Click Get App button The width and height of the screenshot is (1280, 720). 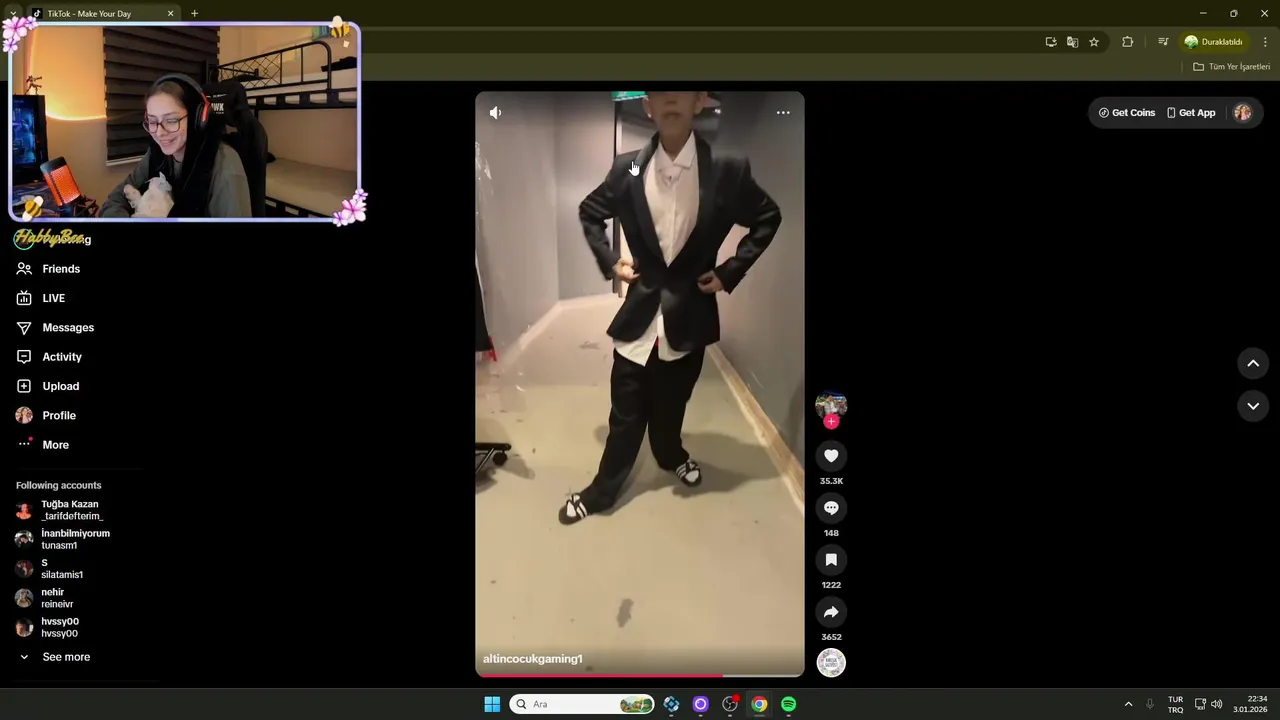[1191, 113]
